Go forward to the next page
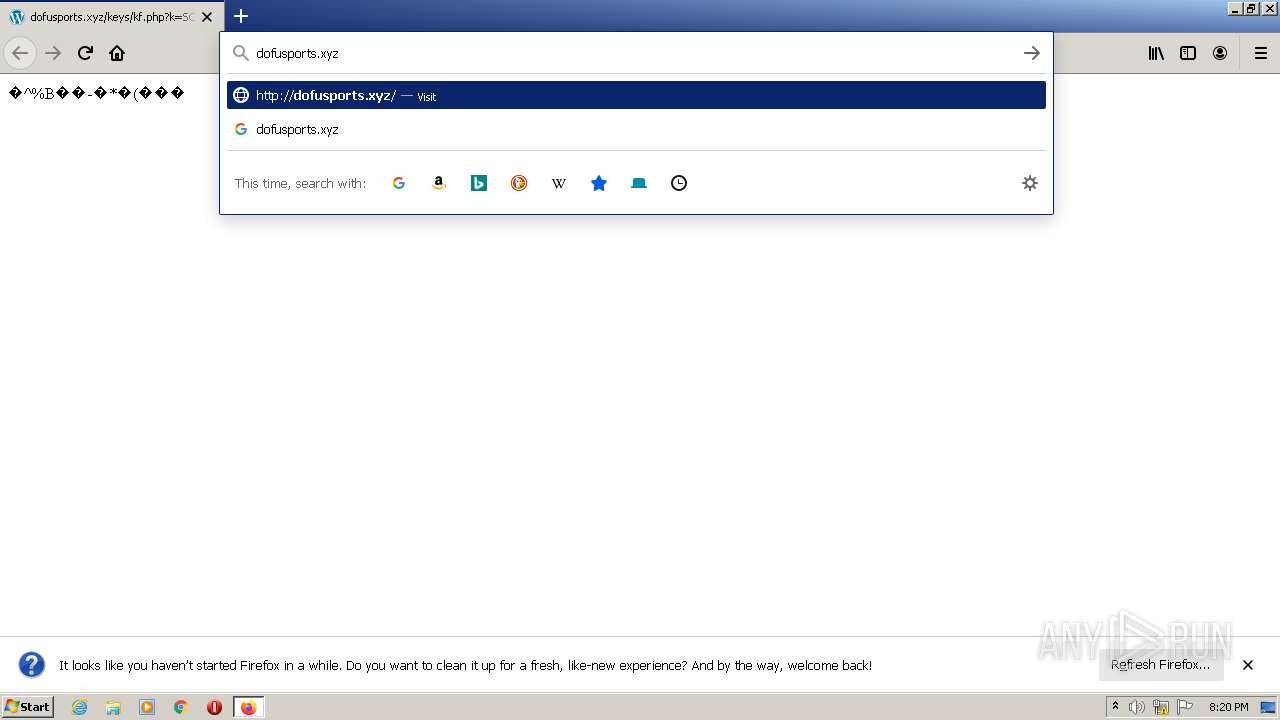The height and width of the screenshot is (720, 1280). tap(53, 53)
